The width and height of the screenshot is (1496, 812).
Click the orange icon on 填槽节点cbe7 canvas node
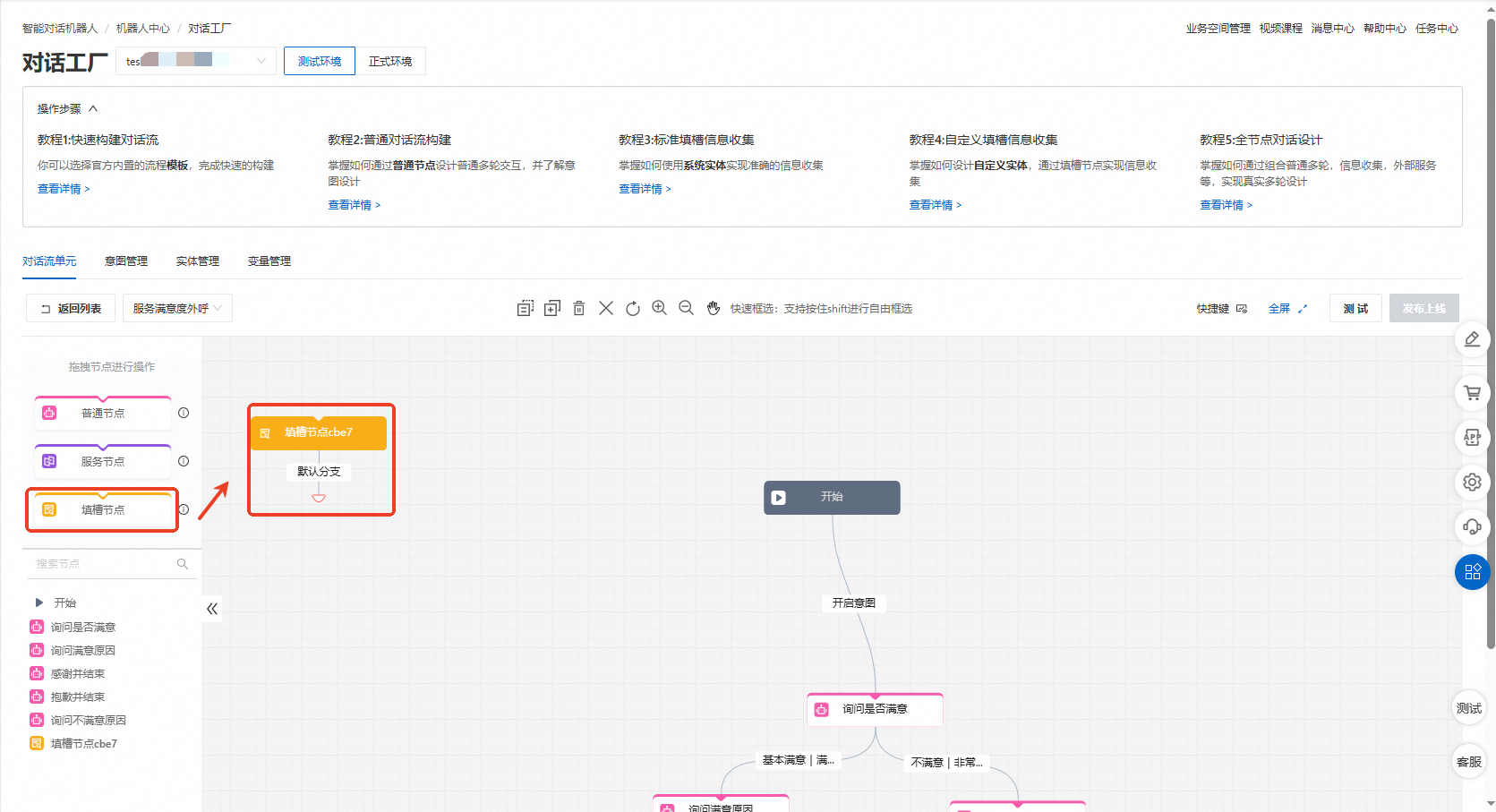point(265,433)
